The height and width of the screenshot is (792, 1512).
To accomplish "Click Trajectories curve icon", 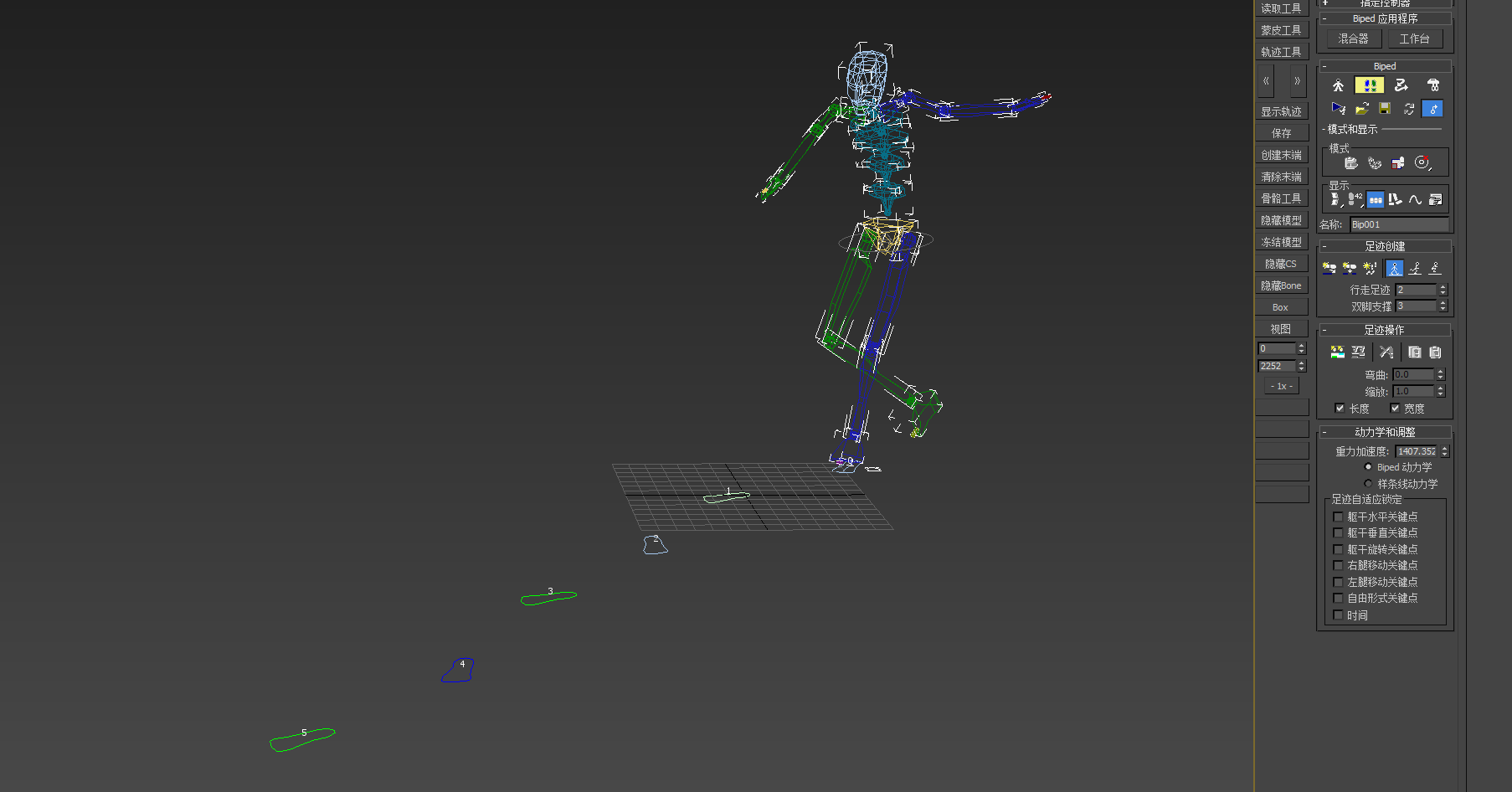I will click(1415, 199).
